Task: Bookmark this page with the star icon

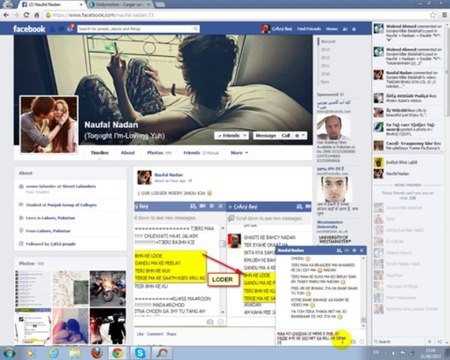Action: click(433, 15)
